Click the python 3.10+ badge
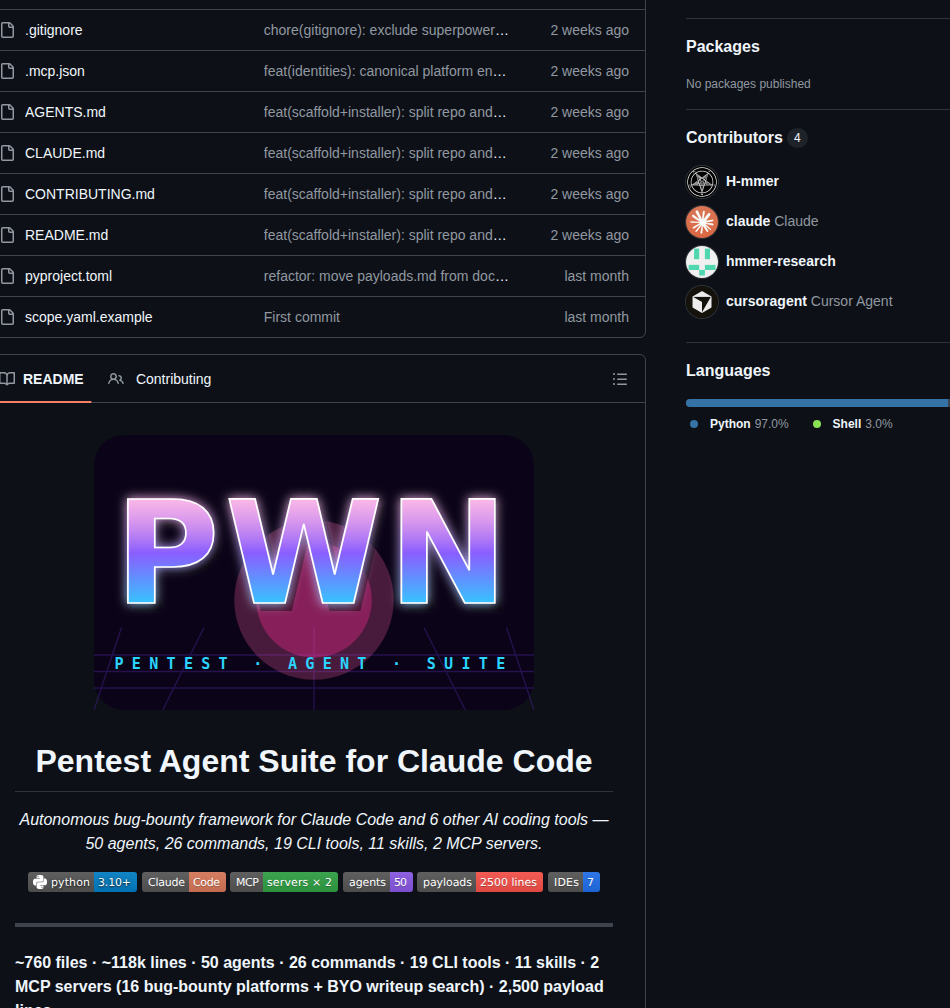950x1008 pixels. click(82, 882)
